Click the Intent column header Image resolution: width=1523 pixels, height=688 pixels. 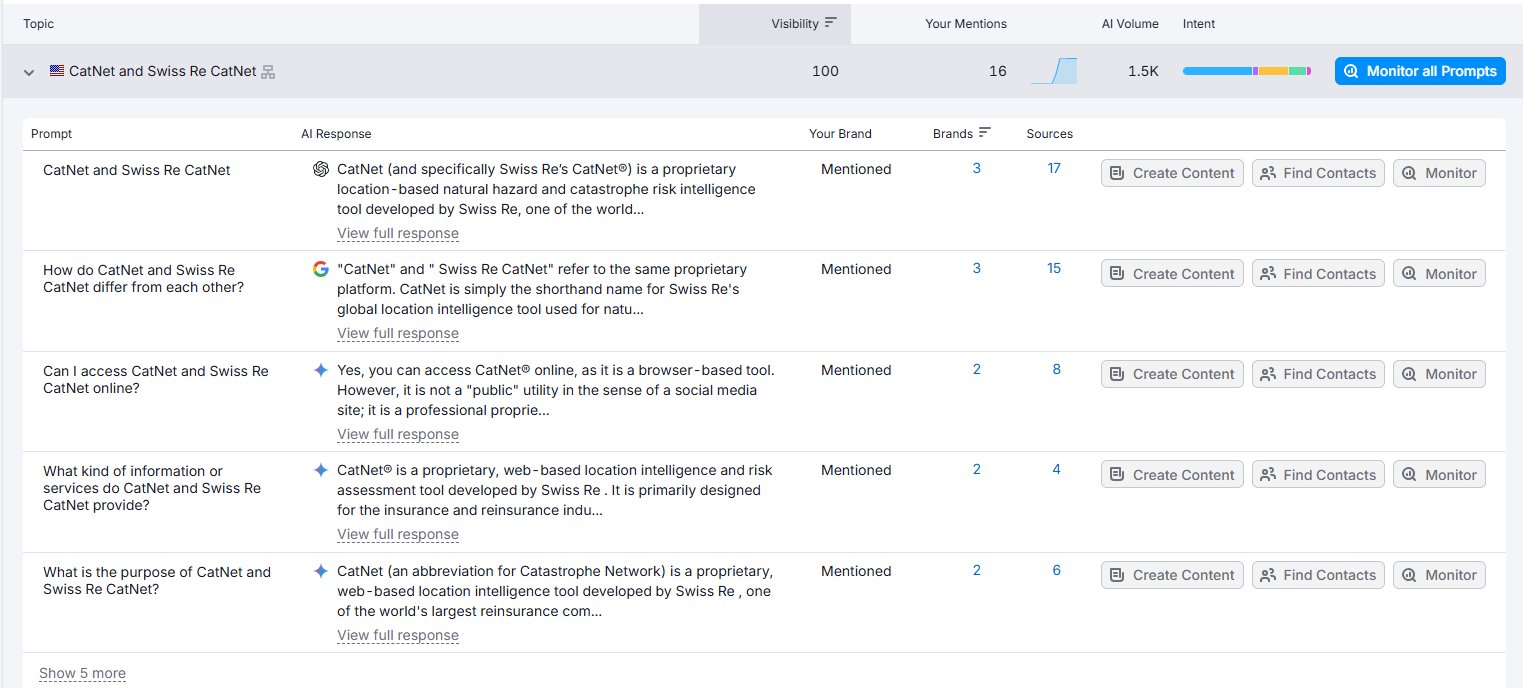coord(1199,24)
